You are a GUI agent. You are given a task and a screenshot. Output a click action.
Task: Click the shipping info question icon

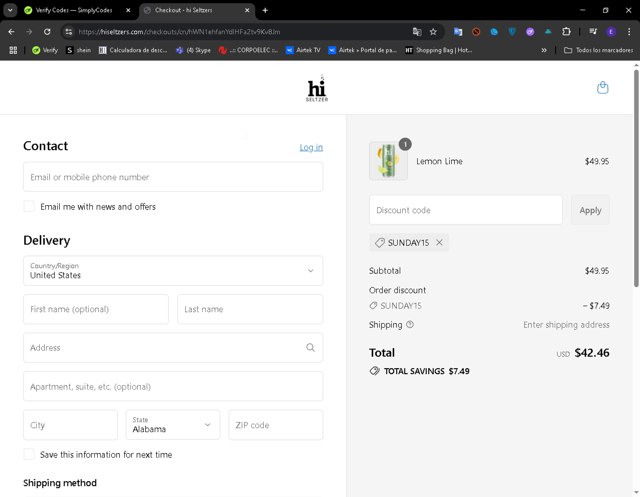410,324
